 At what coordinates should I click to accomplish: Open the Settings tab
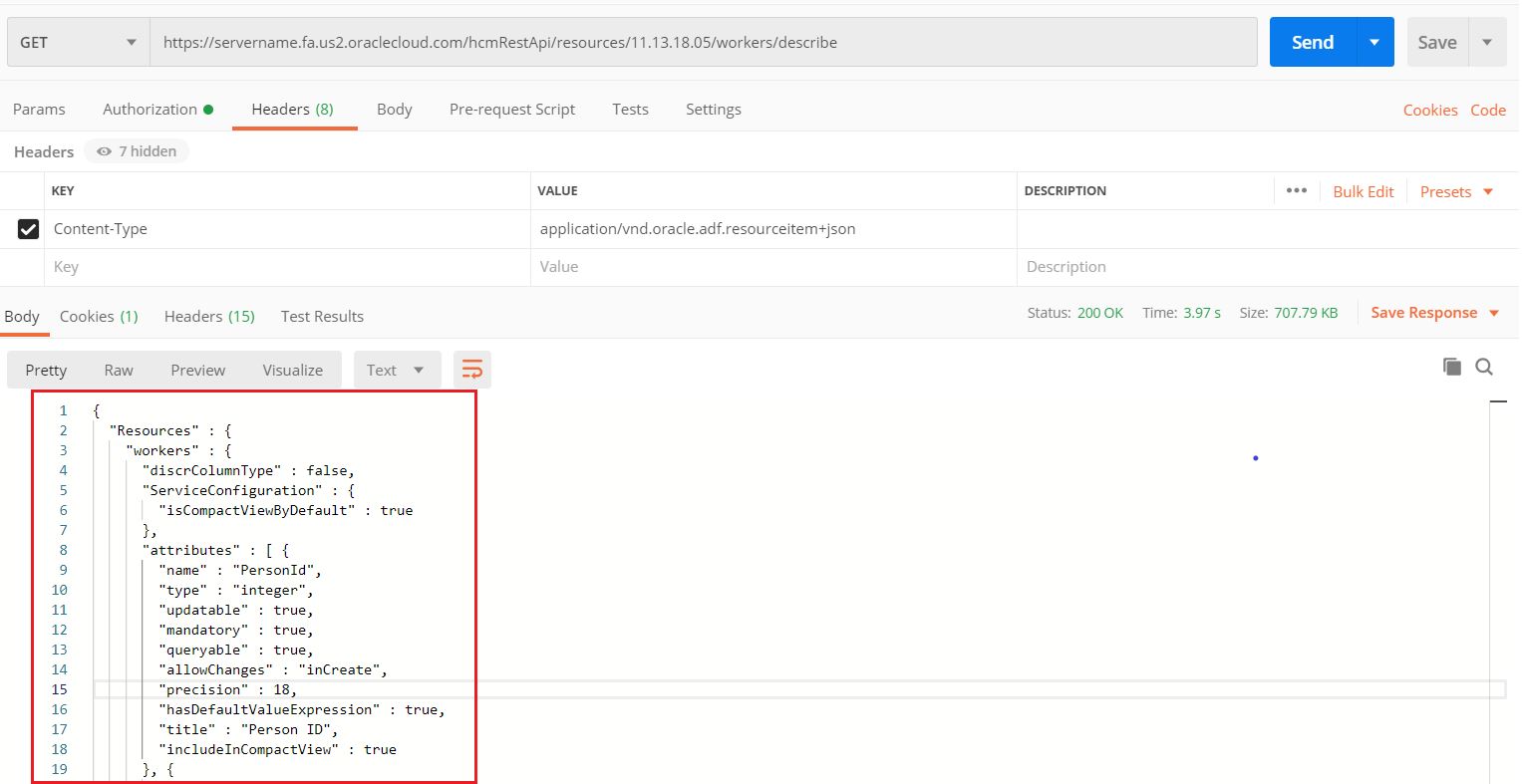(x=714, y=110)
